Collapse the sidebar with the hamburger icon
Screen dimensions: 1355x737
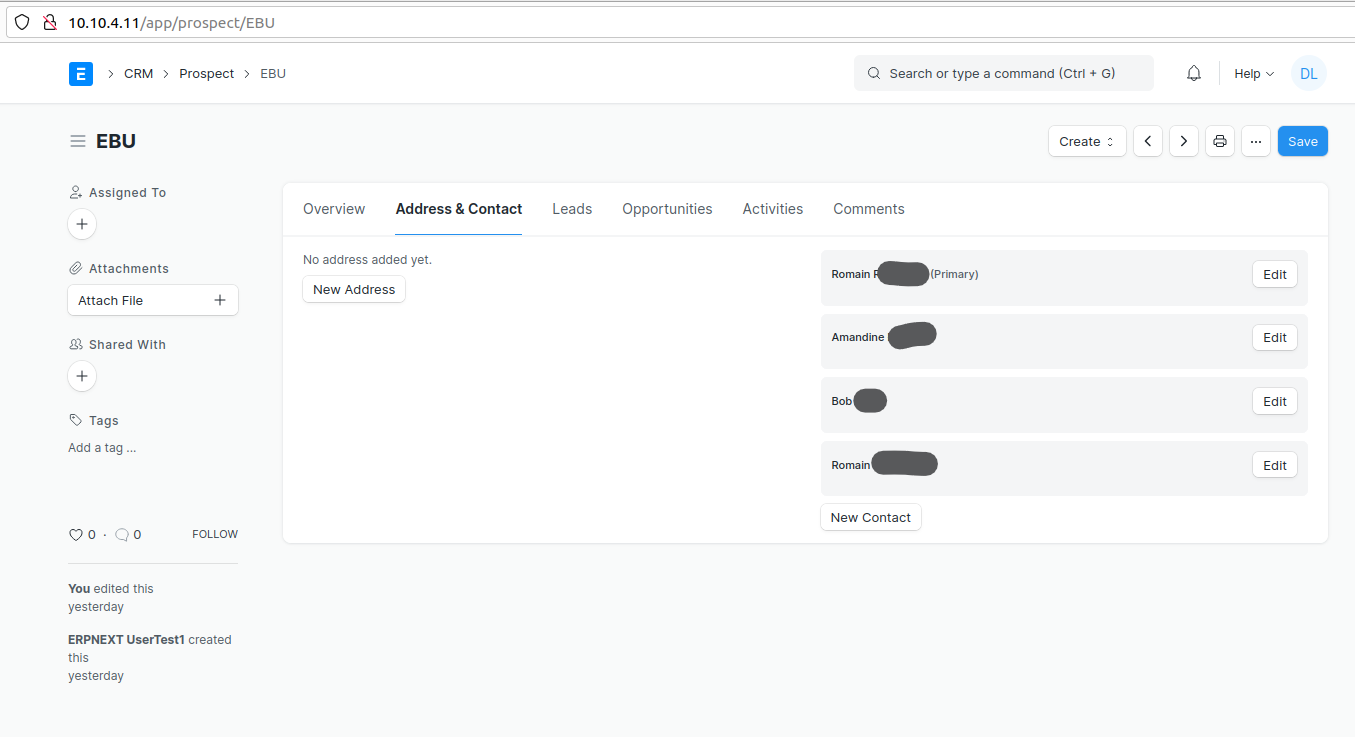(77, 140)
